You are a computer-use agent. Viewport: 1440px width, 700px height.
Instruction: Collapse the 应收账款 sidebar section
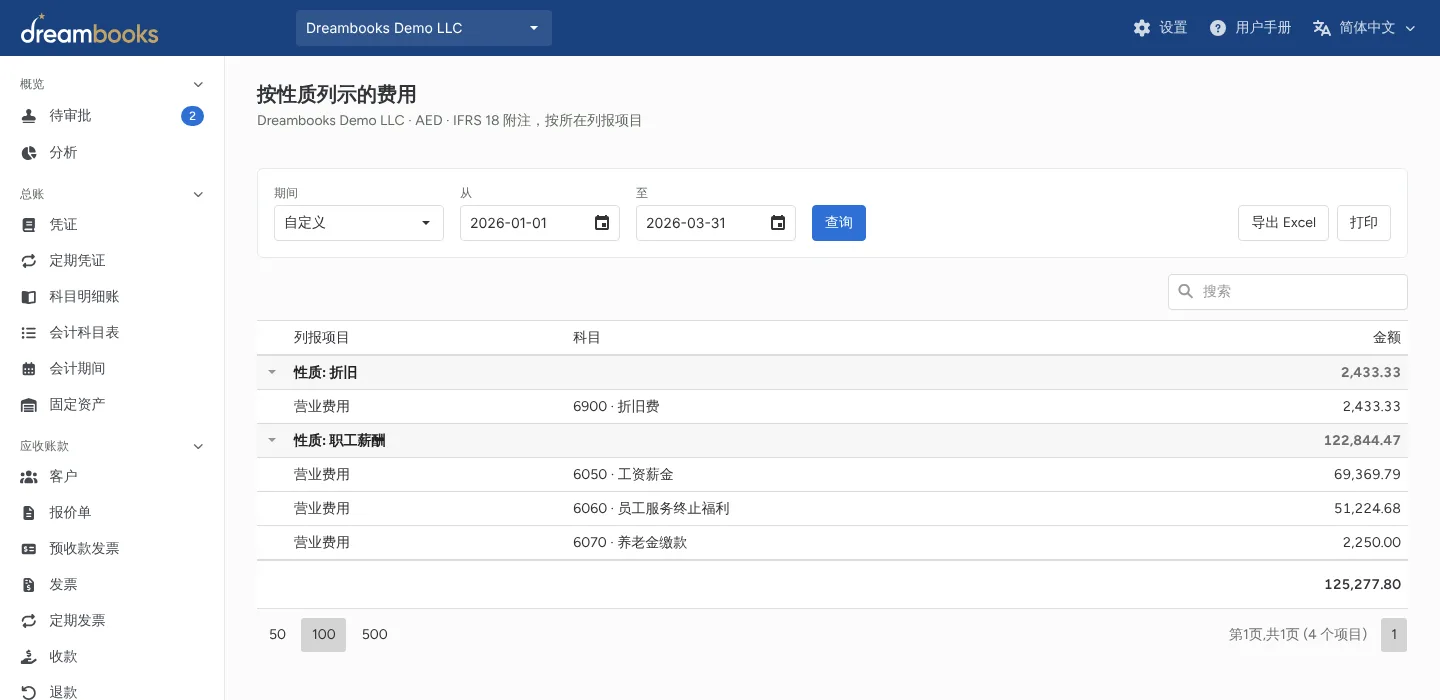198,446
